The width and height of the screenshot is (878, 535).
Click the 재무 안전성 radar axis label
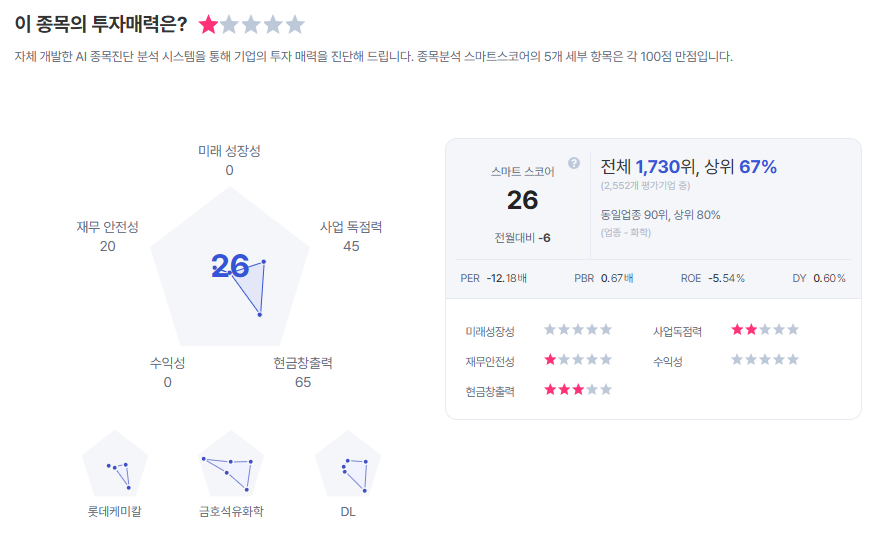pos(108,227)
